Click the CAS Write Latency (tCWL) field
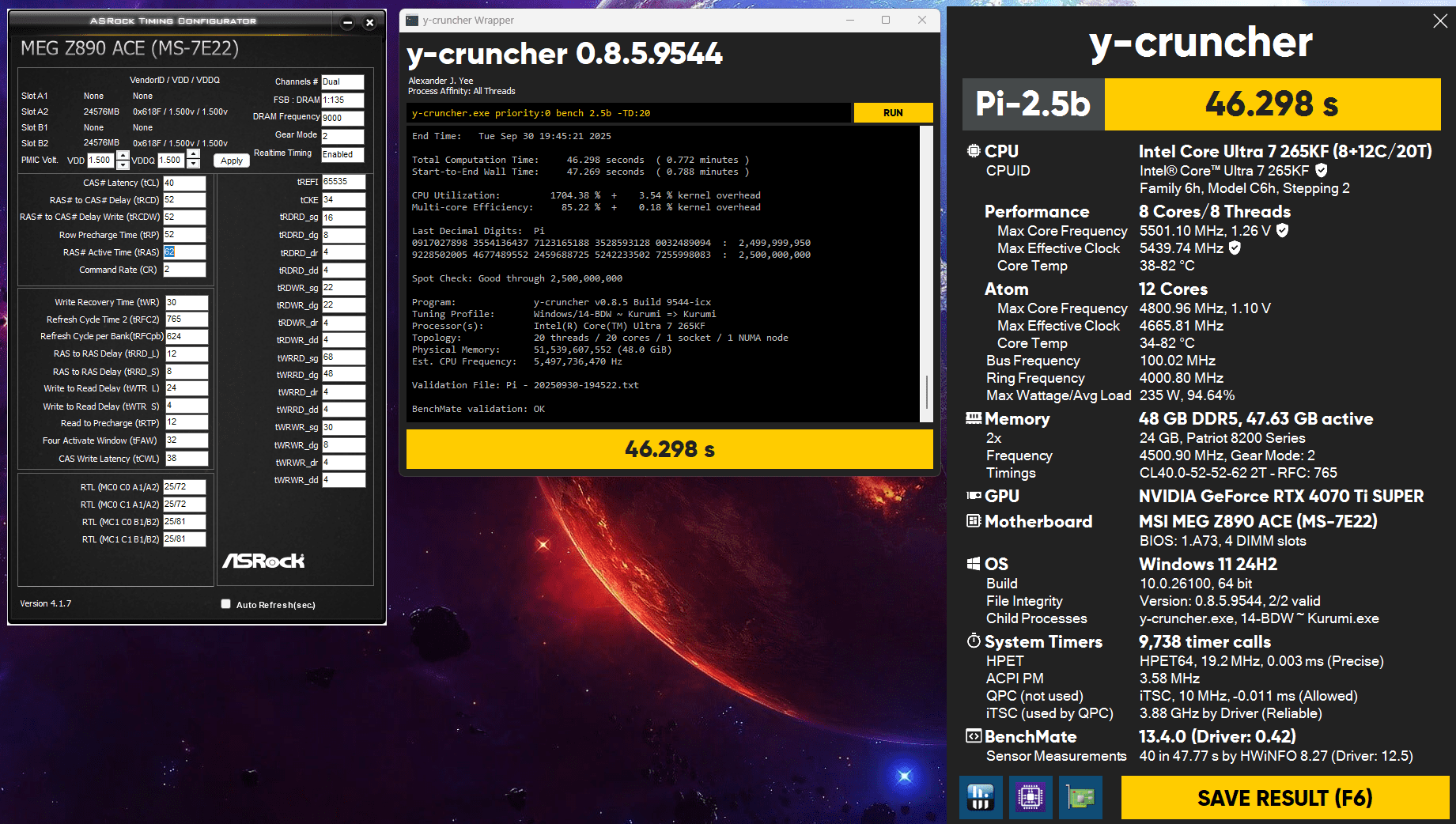The image size is (1456, 824). click(x=187, y=459)
